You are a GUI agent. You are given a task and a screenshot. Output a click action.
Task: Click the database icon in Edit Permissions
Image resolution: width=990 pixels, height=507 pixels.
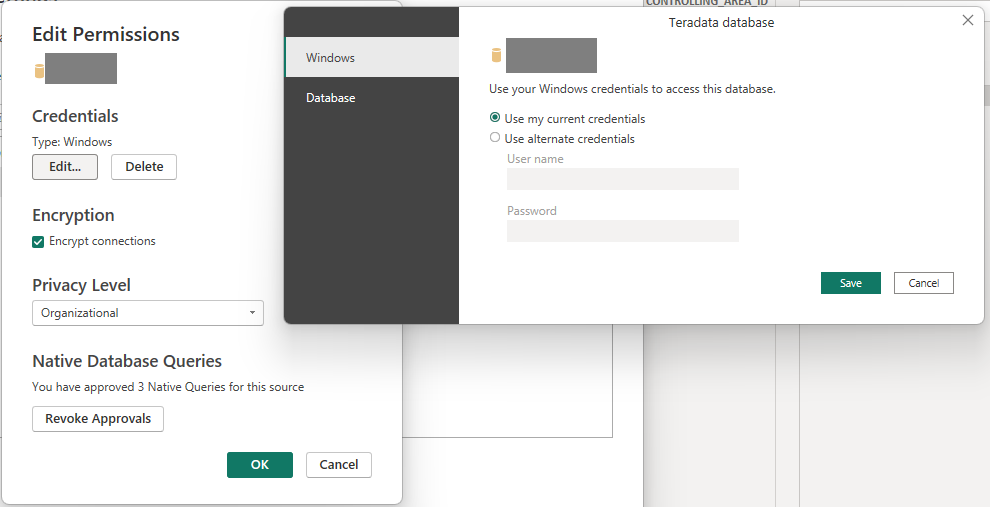[x=39, y=71]
